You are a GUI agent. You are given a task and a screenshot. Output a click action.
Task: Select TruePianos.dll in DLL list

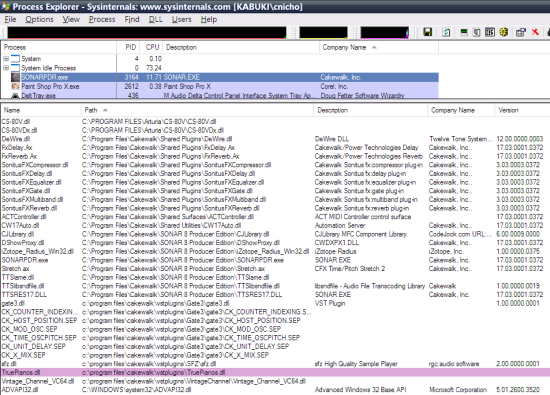pos(275,373)
